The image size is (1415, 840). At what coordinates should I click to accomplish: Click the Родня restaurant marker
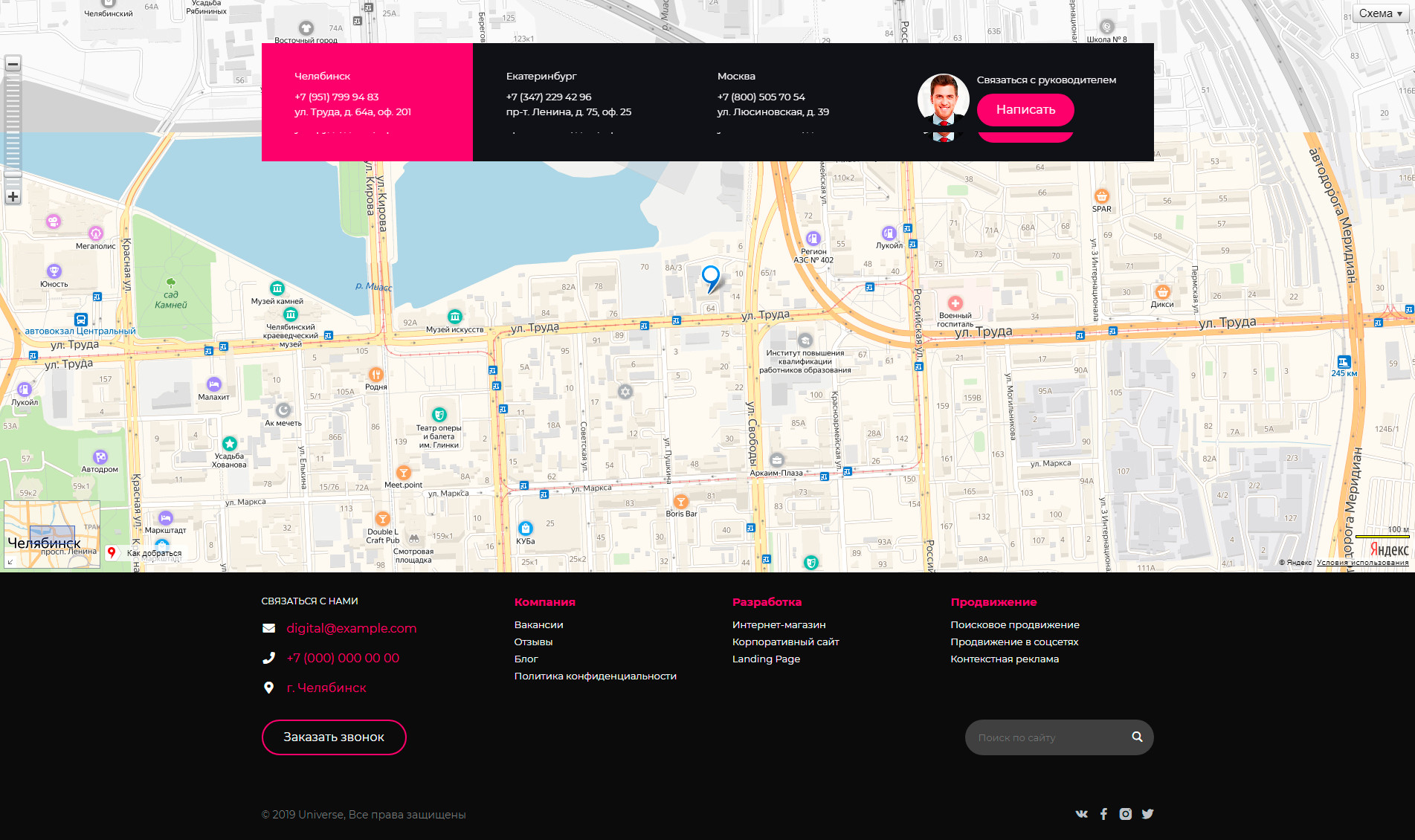click(376, 374)
